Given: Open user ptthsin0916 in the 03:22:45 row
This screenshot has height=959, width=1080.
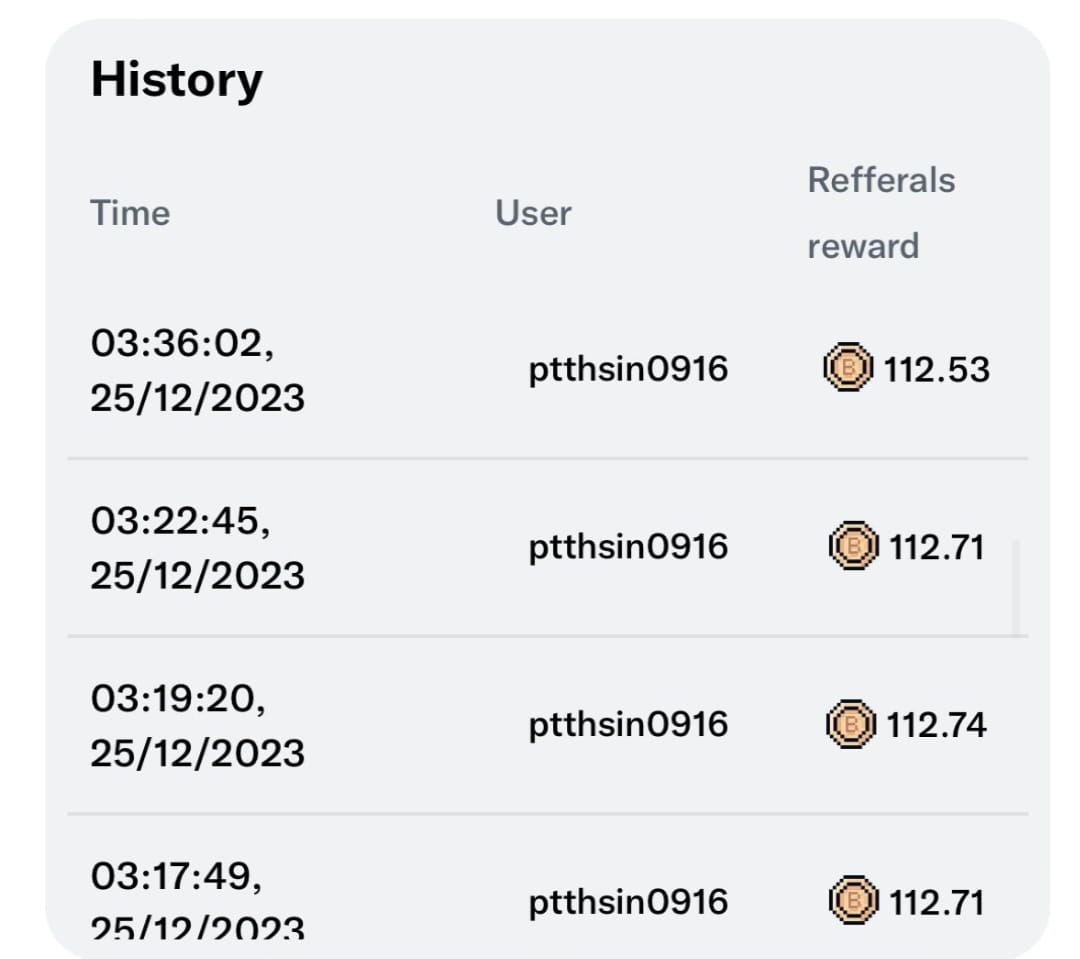Looking at the screenshot, I should coord(628,547).
